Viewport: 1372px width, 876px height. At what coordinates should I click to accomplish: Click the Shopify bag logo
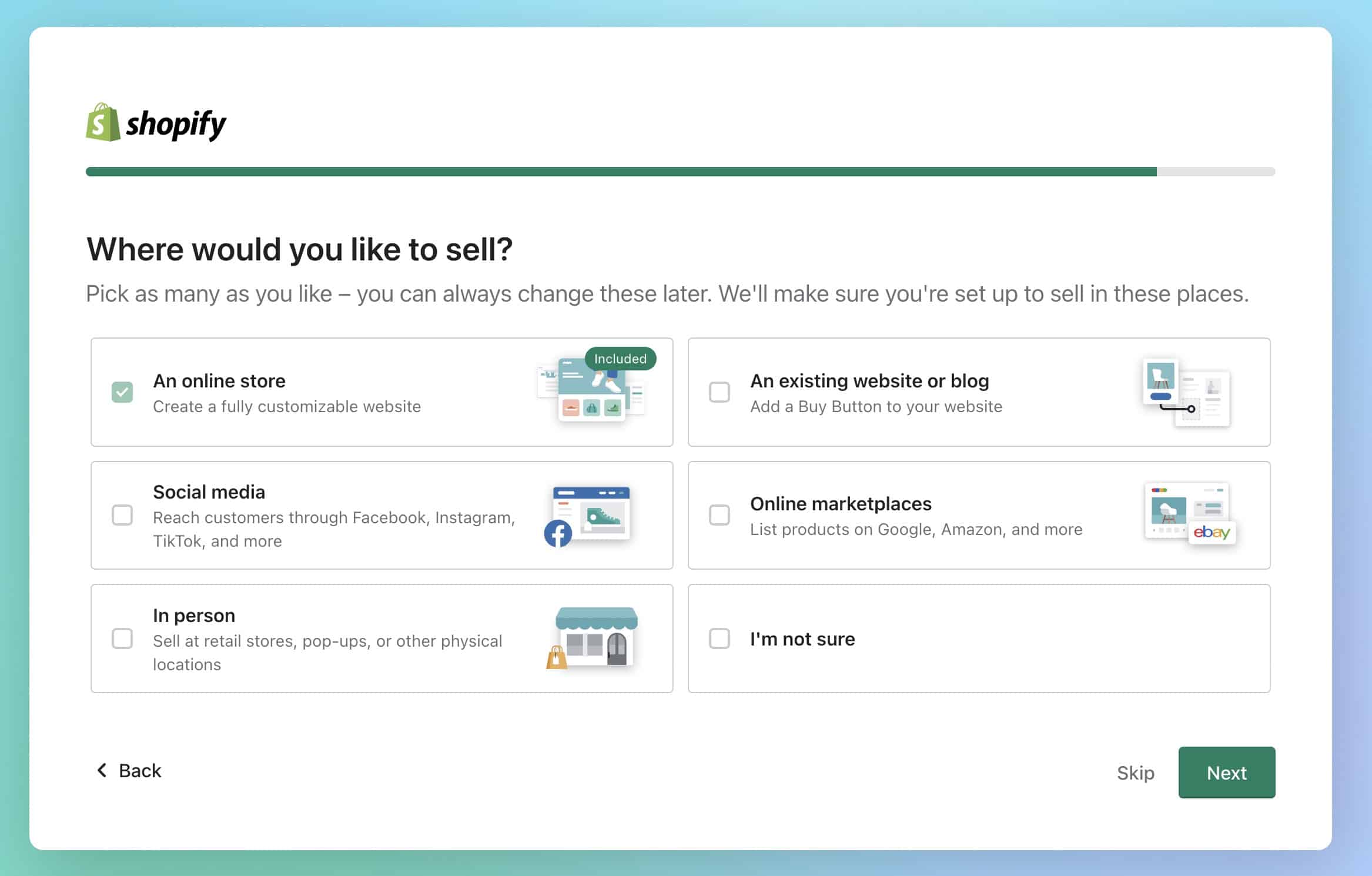click(103, 122)
